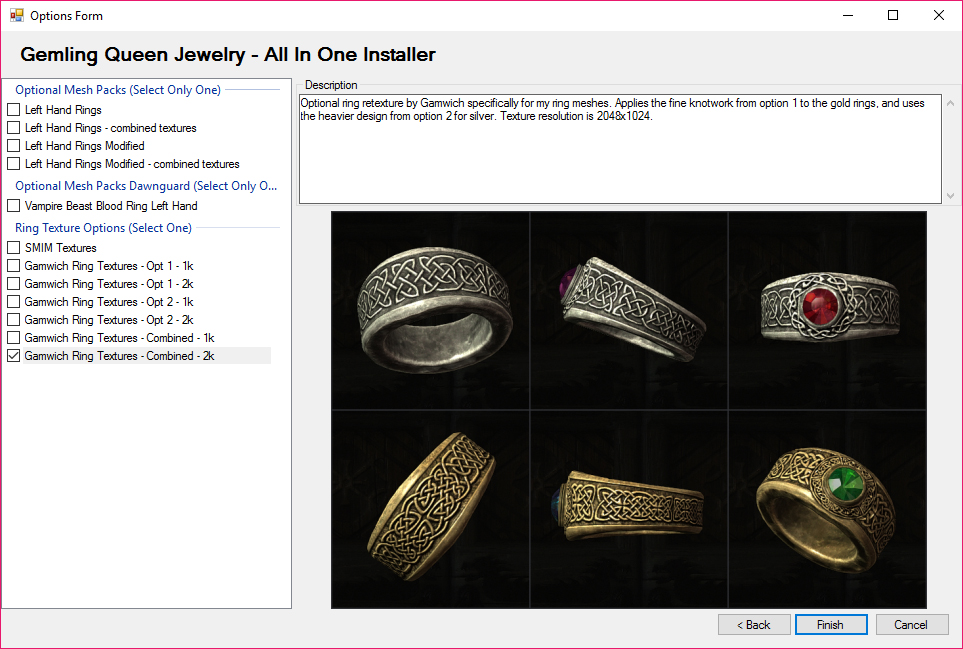The width and height of the screenshot is (963, 649).
Task: Click the description scrollbar up arrow
Action: click(x=950, y=103)
